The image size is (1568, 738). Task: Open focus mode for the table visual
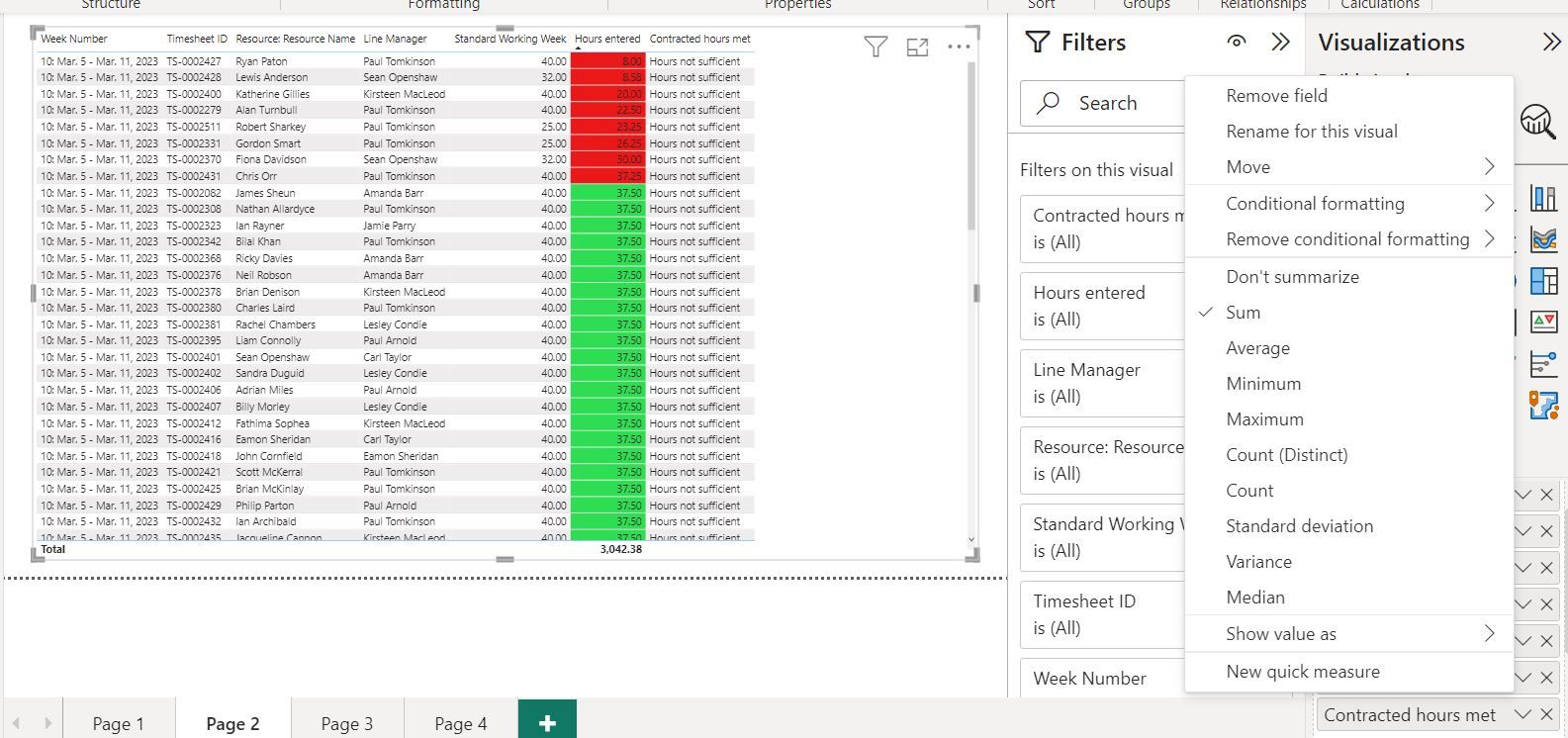point(917,46)
